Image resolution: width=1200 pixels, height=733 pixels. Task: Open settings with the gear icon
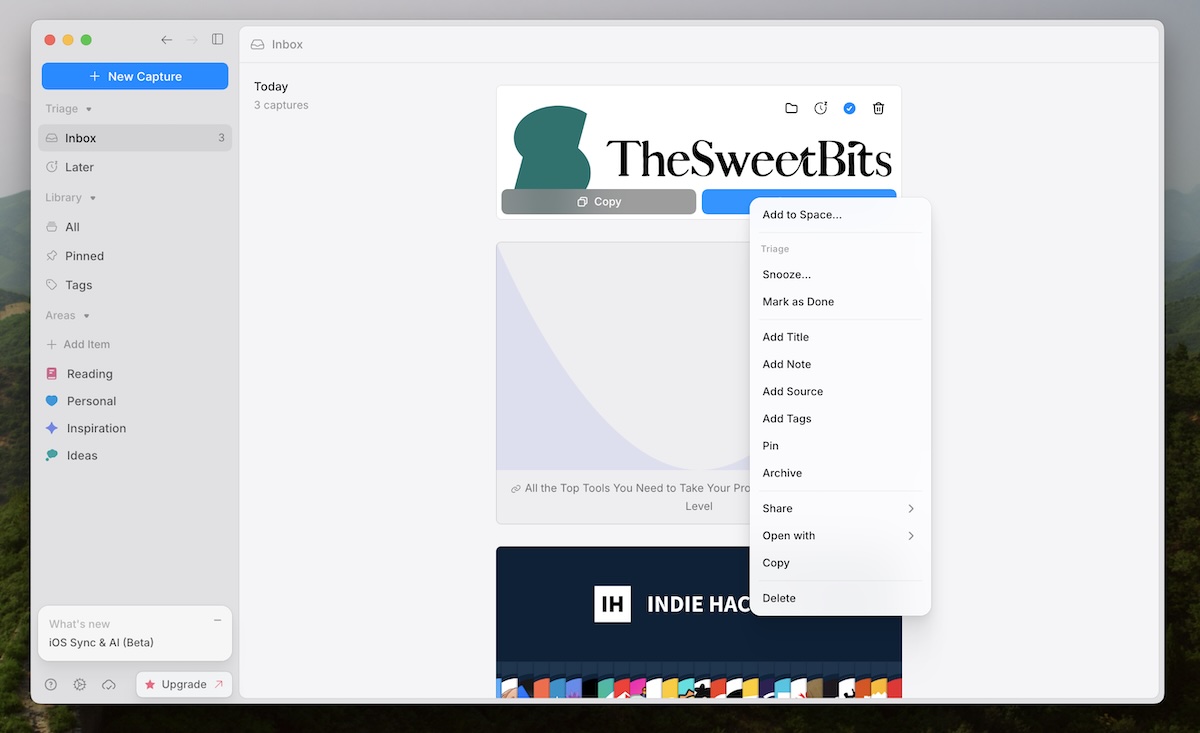tap(79, 684)
